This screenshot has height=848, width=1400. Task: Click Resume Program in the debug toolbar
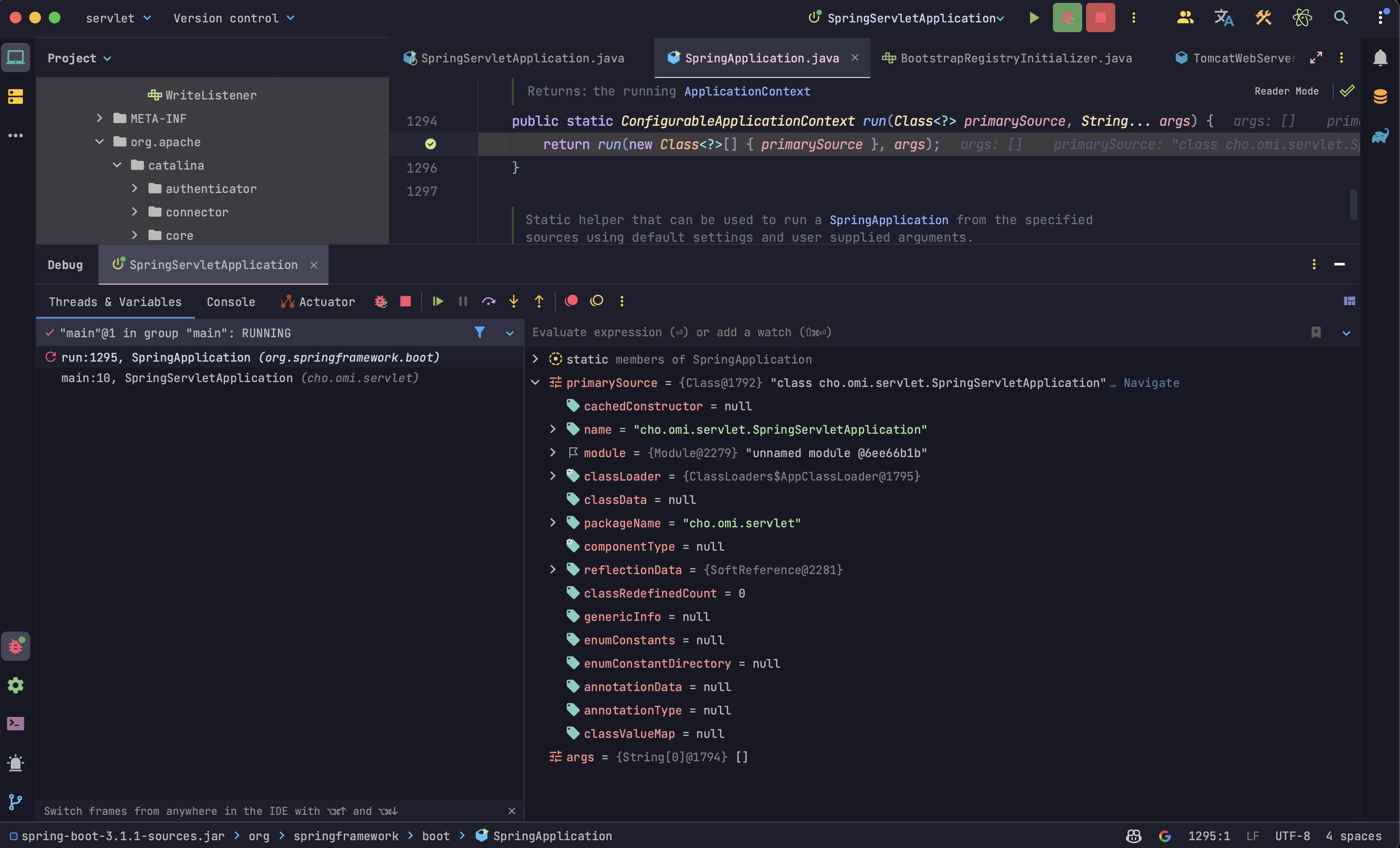coord(438,301)
